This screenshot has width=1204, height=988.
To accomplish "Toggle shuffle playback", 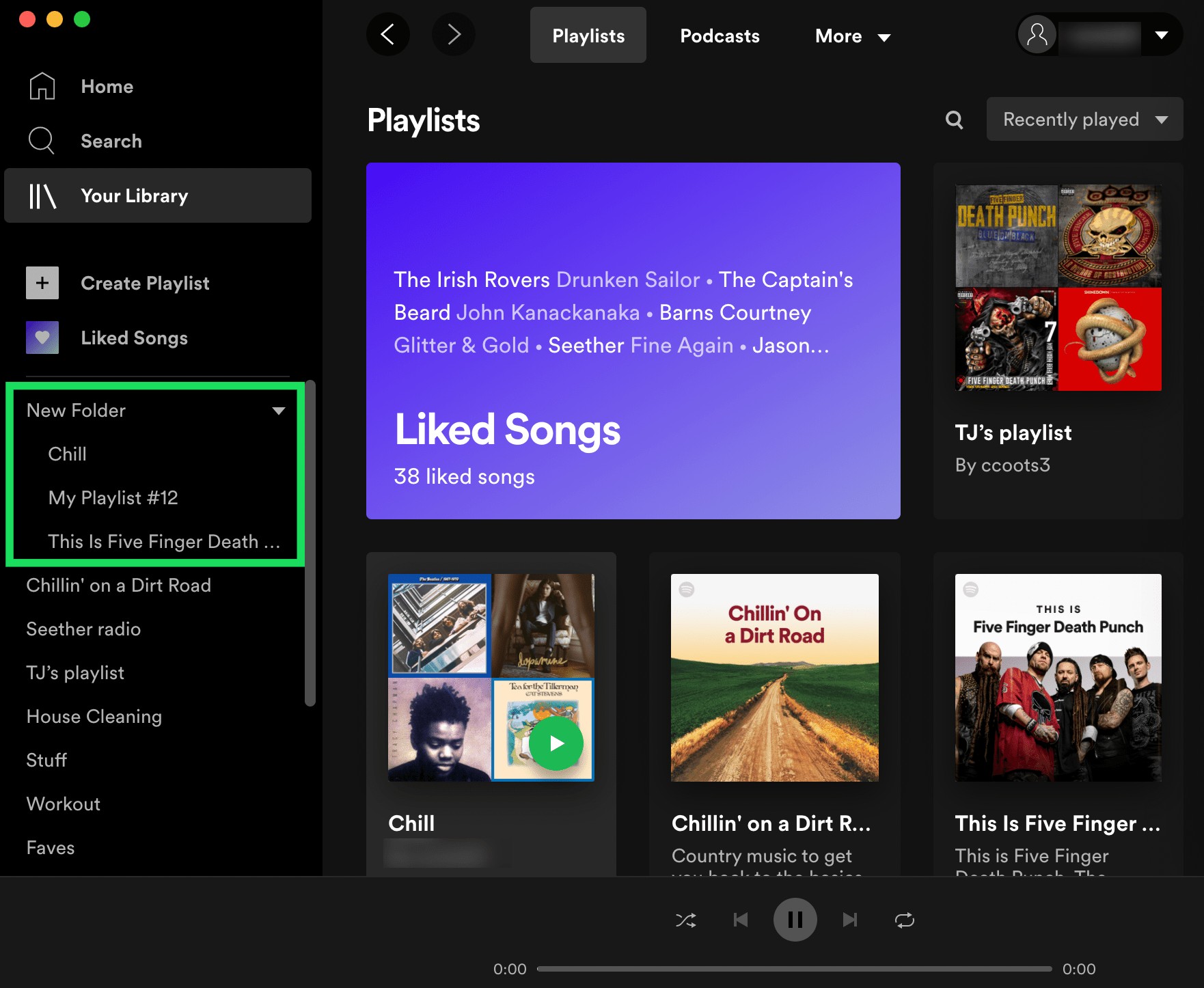I will coord(686,920).
